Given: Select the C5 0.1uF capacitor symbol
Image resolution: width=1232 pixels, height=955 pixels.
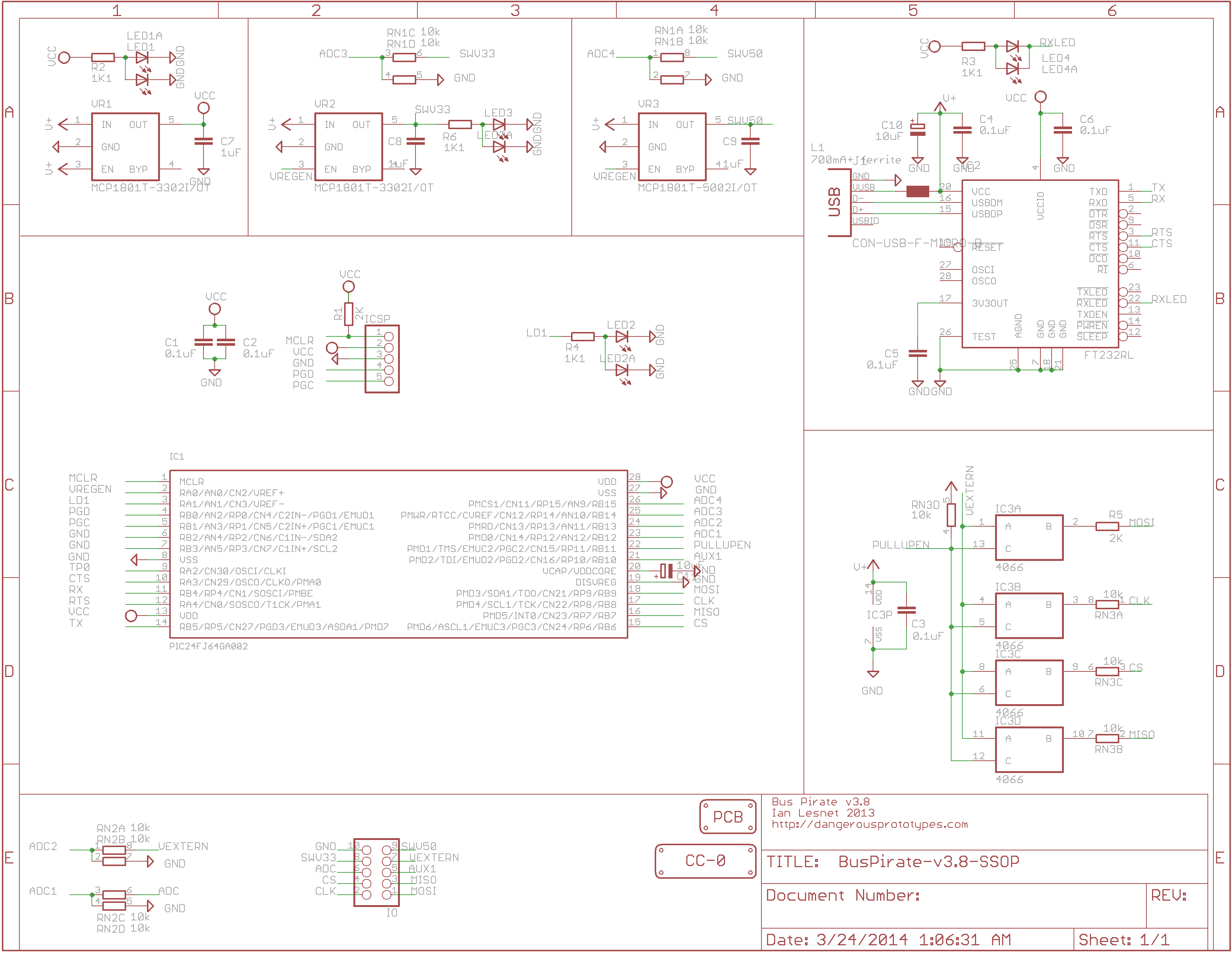Looking at the screenshot, I should tap(918, 353).
